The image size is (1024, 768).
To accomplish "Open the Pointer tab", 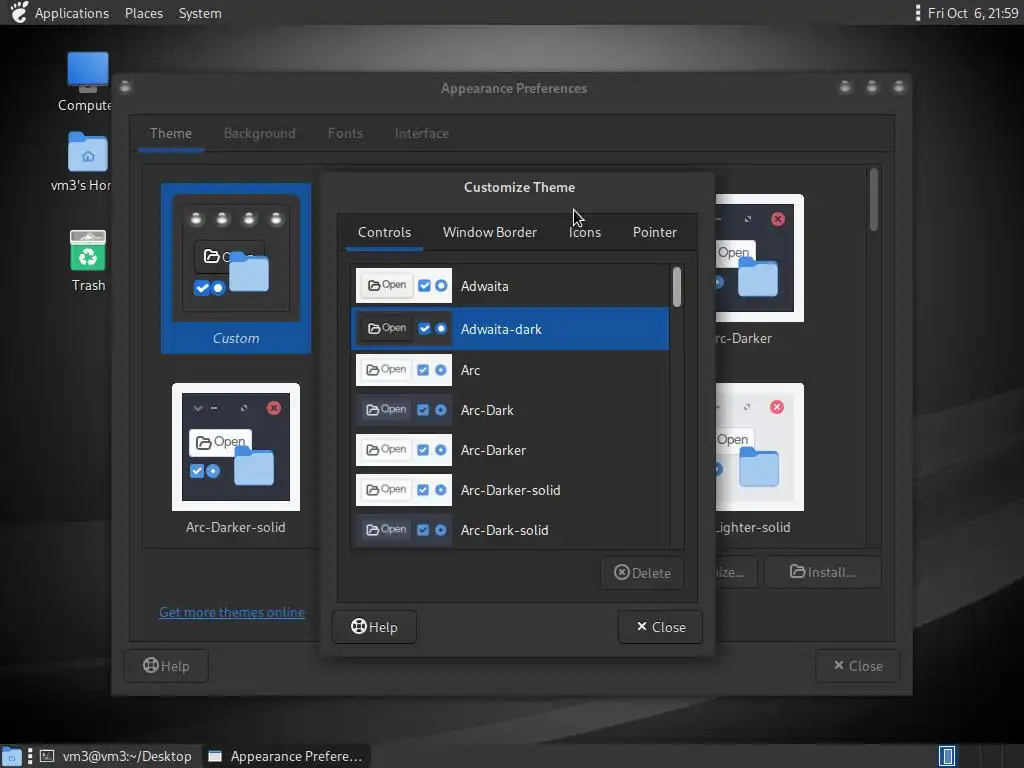I will pos(654,232).
